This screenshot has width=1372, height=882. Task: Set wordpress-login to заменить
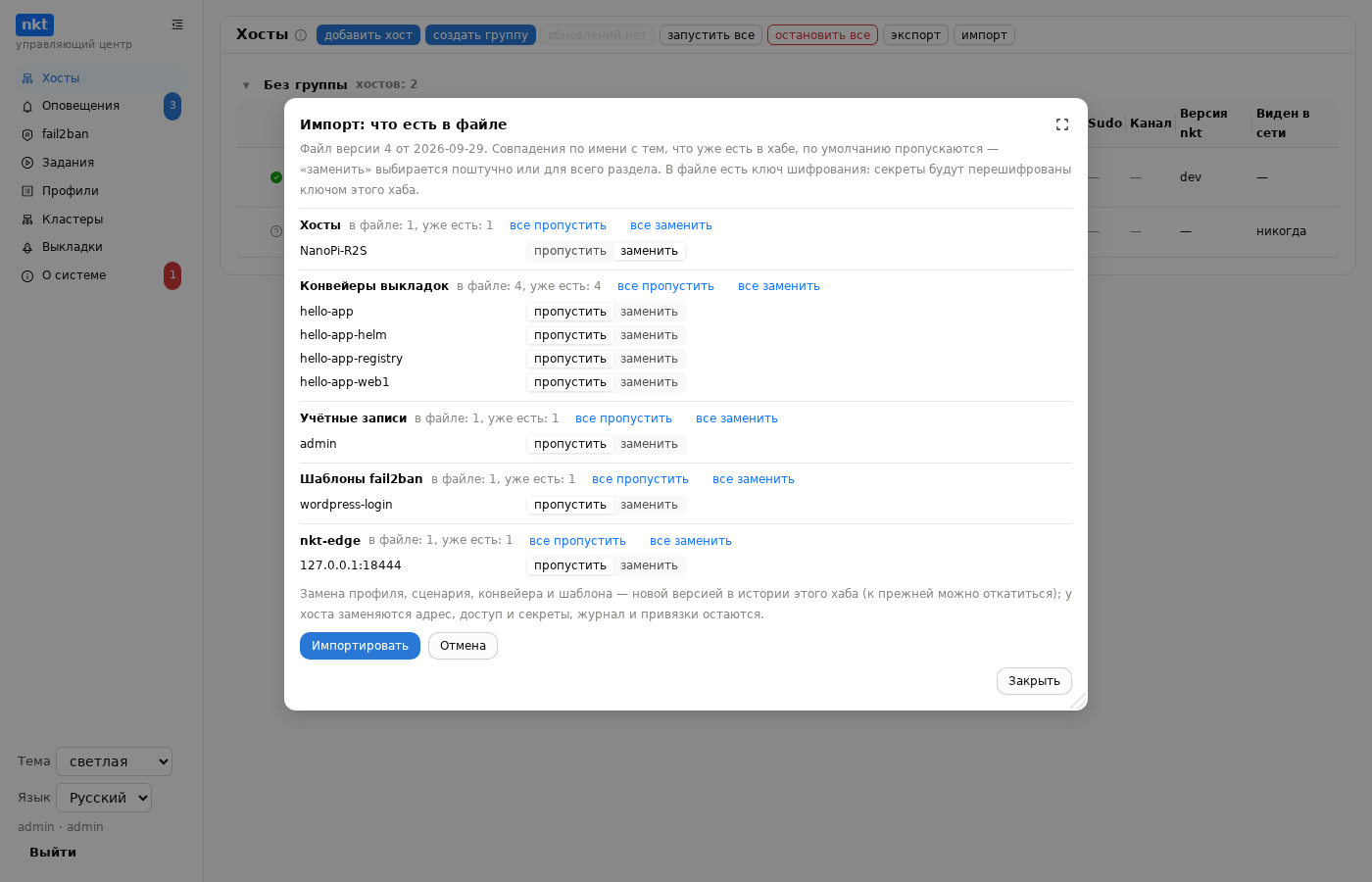click(649, 505)
